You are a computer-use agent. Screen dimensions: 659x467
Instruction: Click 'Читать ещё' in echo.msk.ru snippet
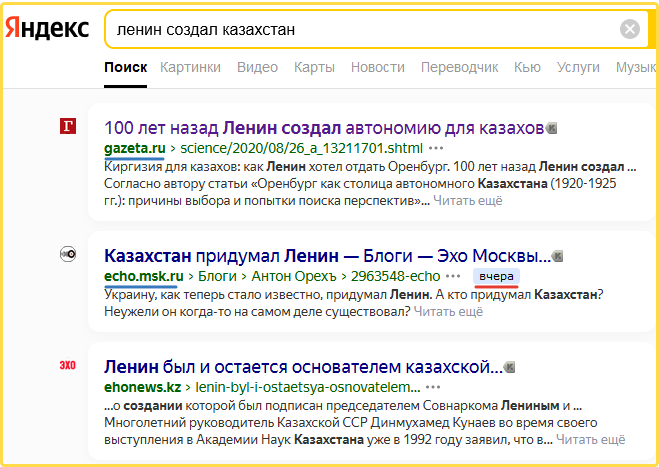pyautogui.click(x=448, y=311)
